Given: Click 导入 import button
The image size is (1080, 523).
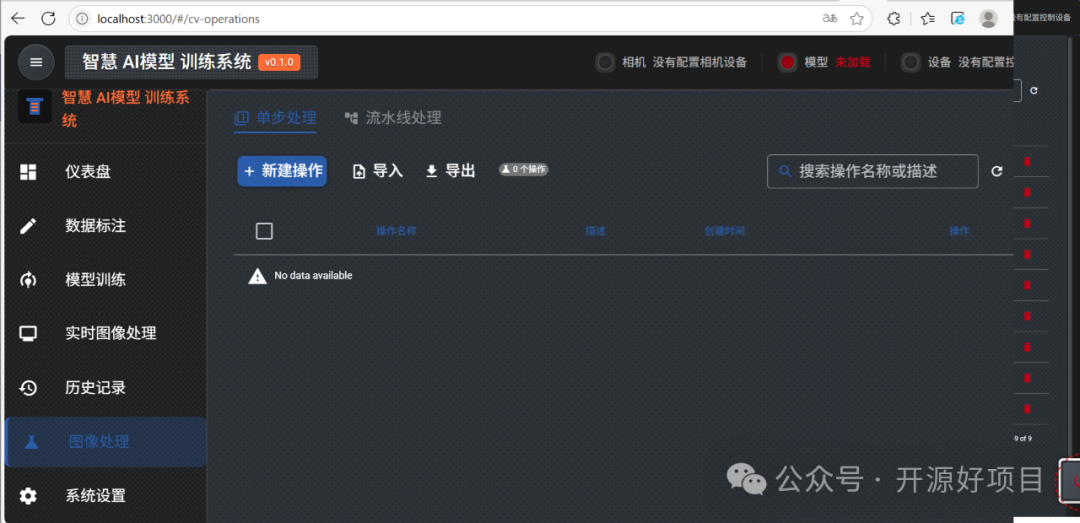Looking at the screenshot, I should (377, 171).
